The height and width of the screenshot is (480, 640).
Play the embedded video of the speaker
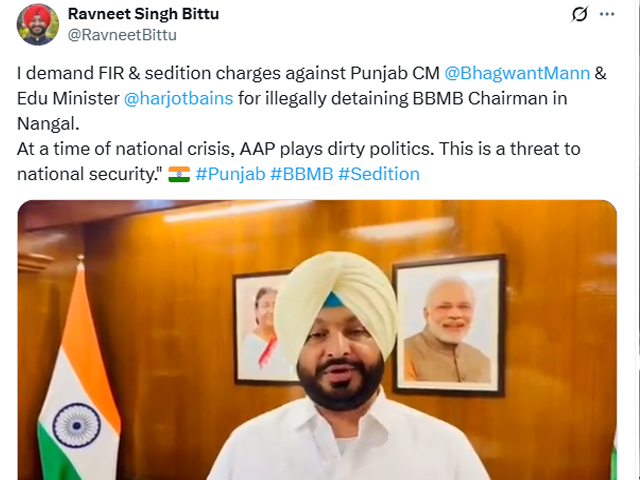[317, 340]
